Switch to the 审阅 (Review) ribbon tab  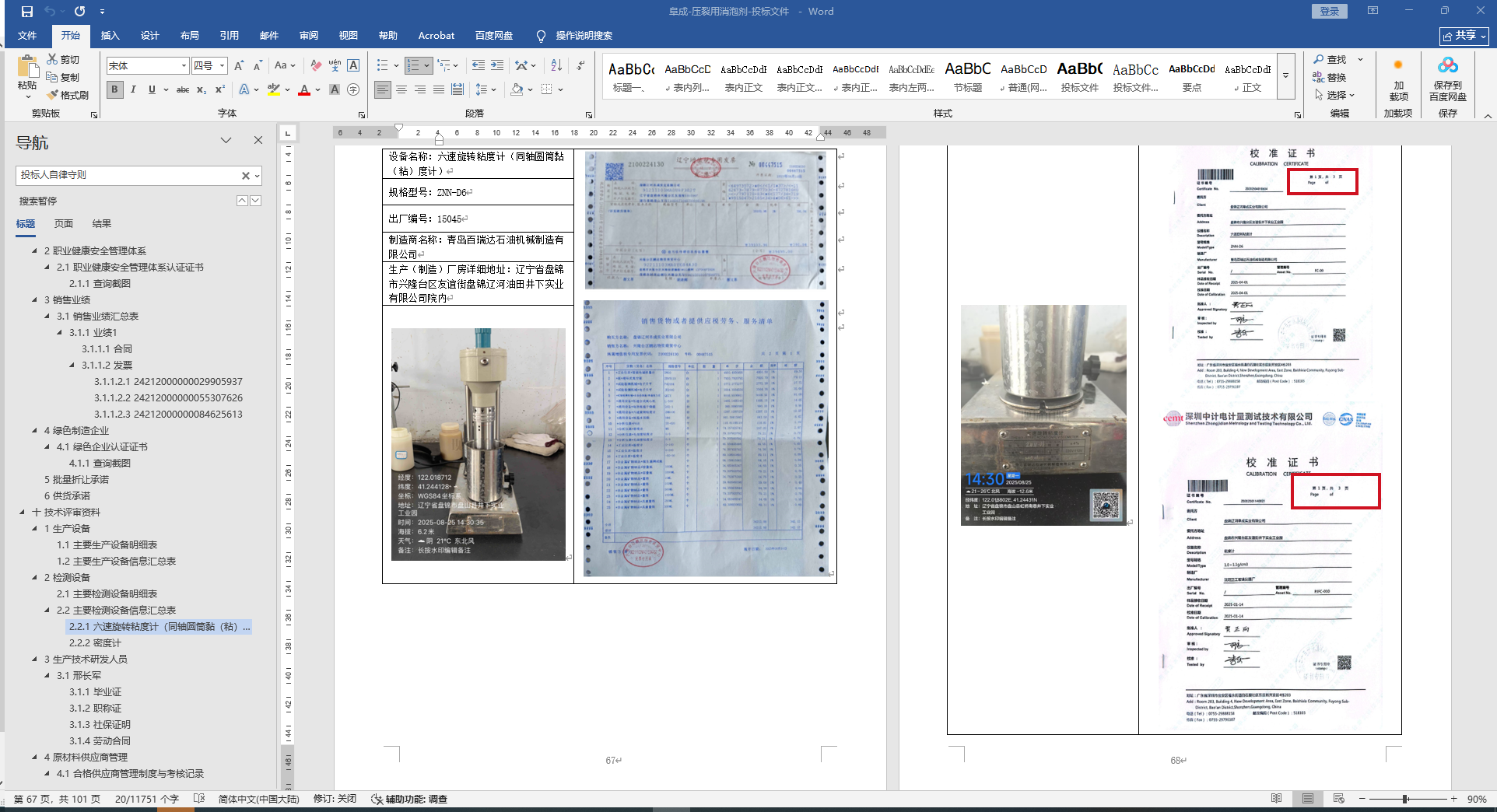pos(309,36)
